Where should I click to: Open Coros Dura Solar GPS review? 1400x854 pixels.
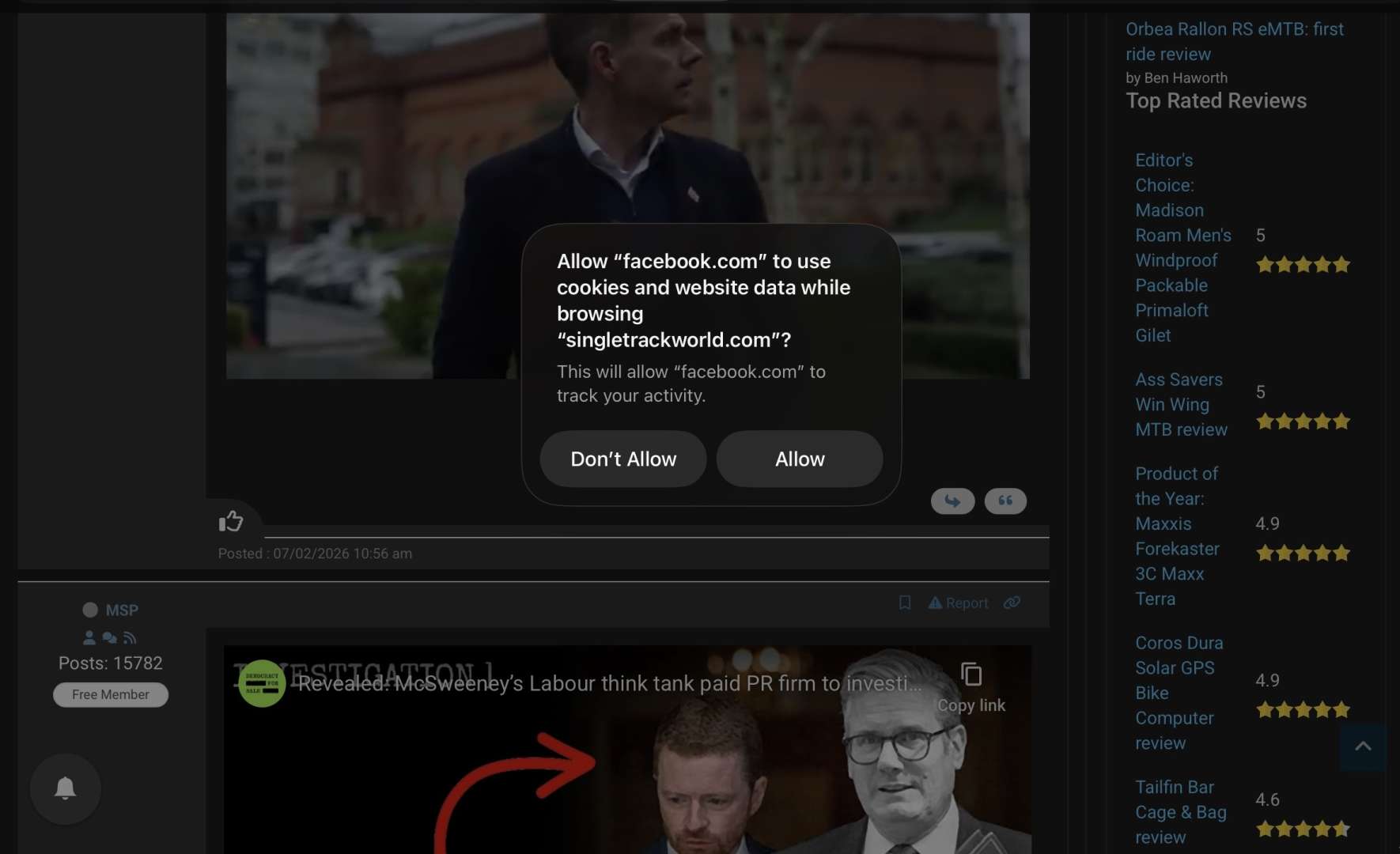tap(1179, 693)
